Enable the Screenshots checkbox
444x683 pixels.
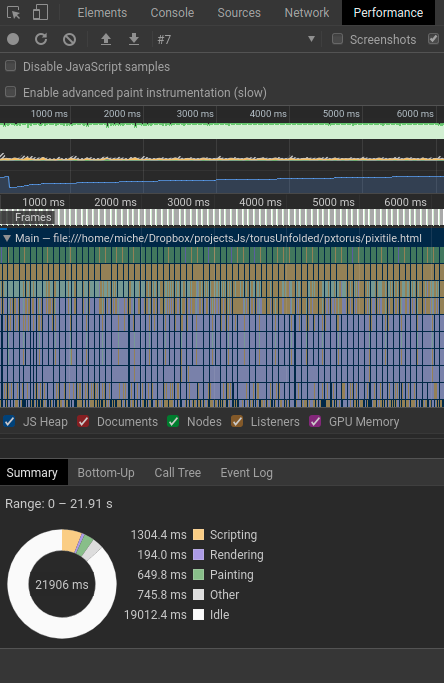(337, 39)
